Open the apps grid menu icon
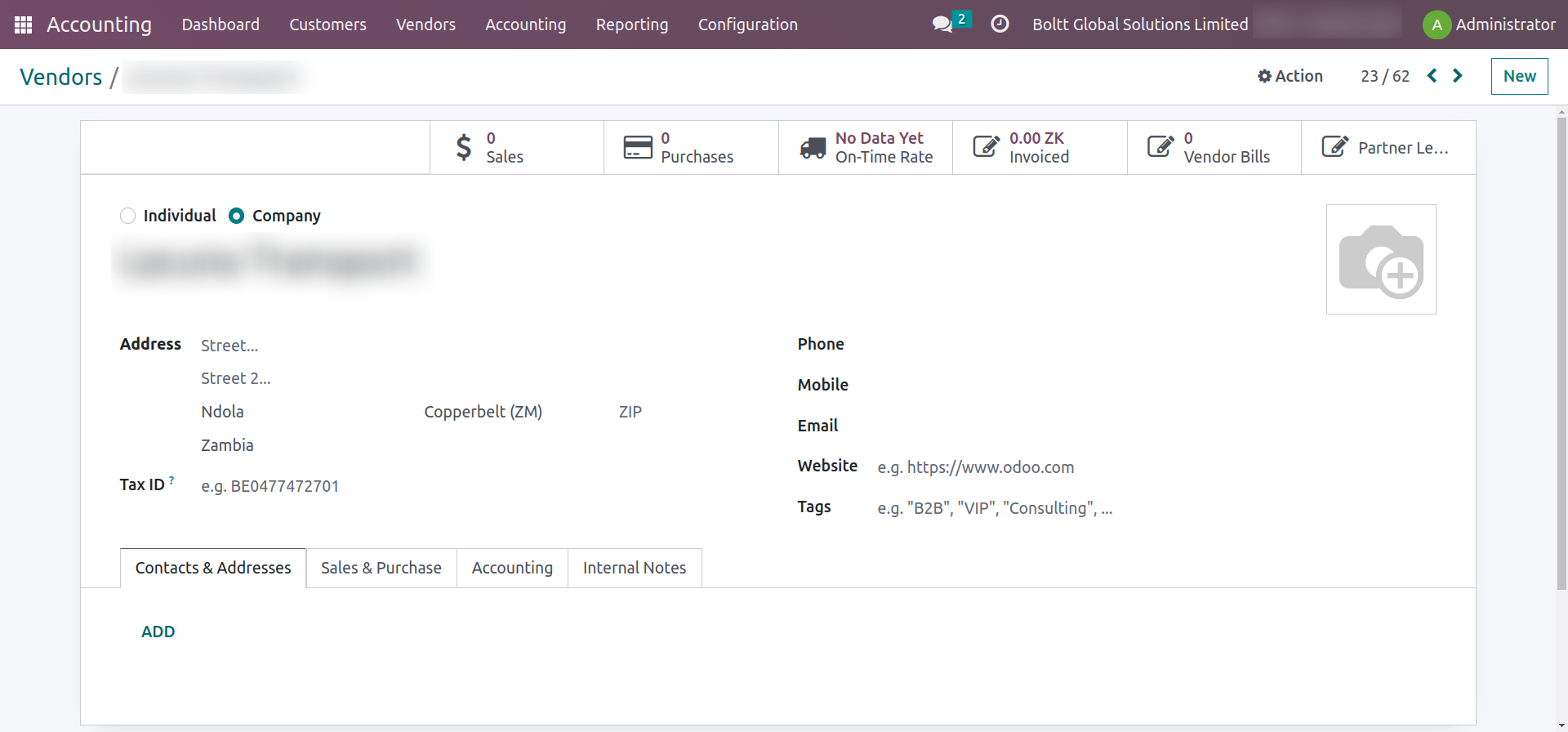The height and width of the screenshot is (732, 1568). [23, 25]
